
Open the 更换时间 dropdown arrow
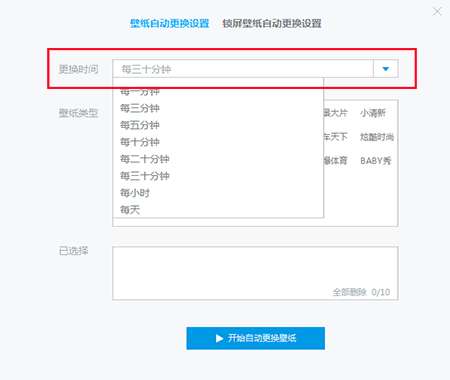pos(386,69)
